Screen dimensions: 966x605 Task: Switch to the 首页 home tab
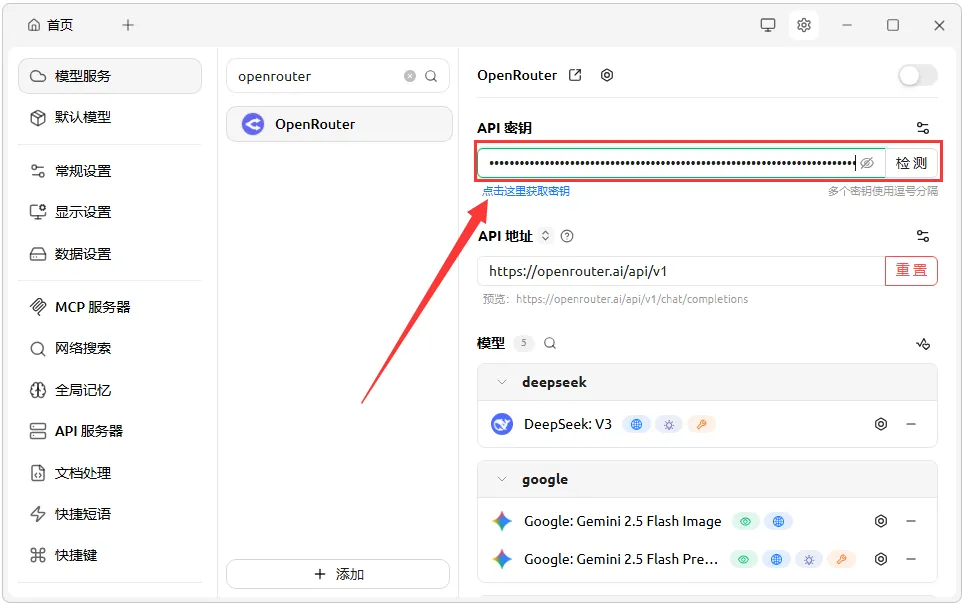pyautogui.click(x=51, y=25)
